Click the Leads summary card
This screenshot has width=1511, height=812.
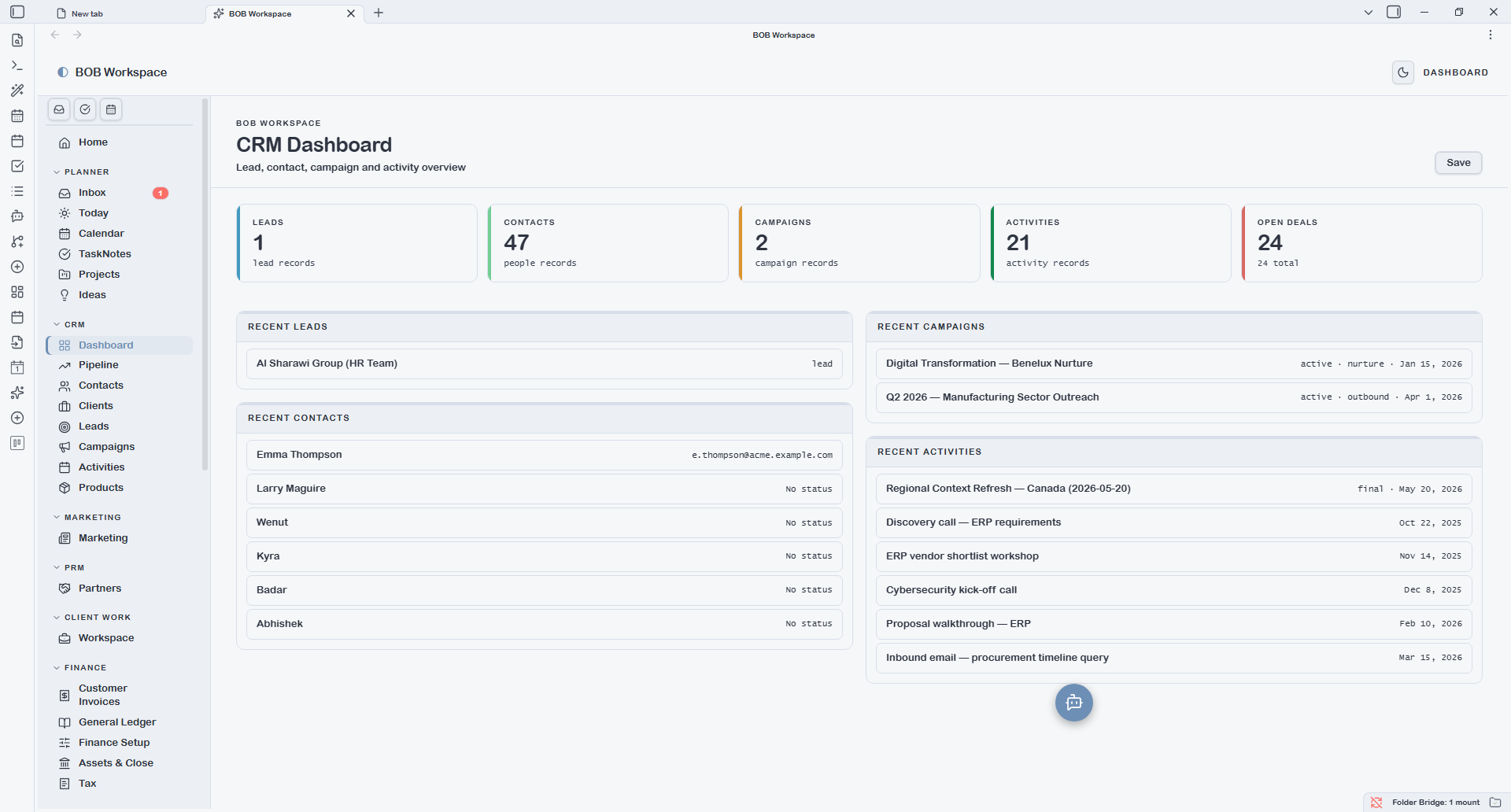(x=357, y=243)
